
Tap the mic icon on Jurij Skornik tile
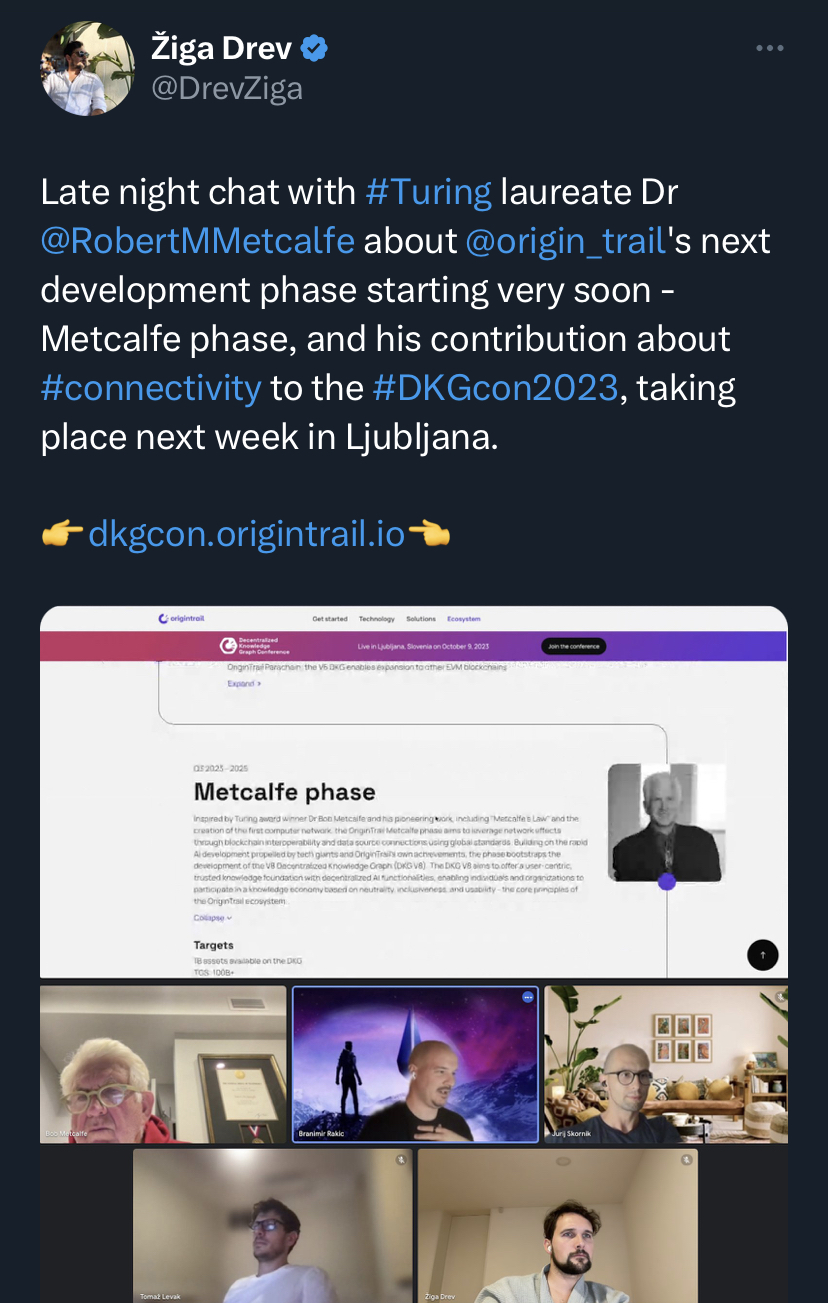pyautogui.click(x=780, y=997)
